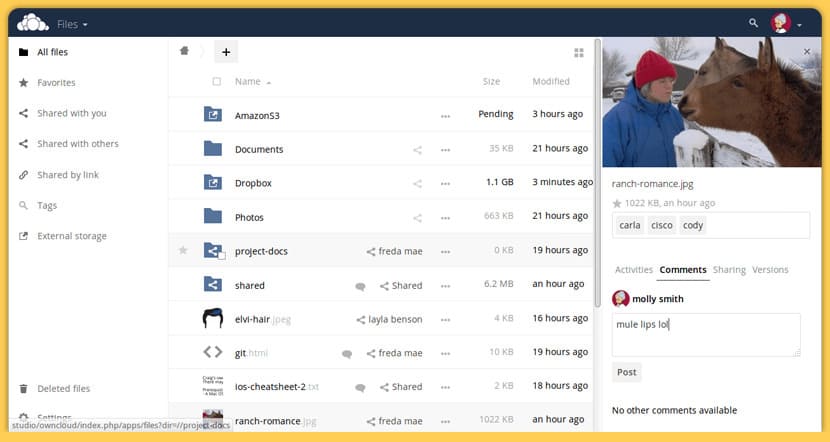830x442 pixels.
Task: Post the comment
Action: 627,372
